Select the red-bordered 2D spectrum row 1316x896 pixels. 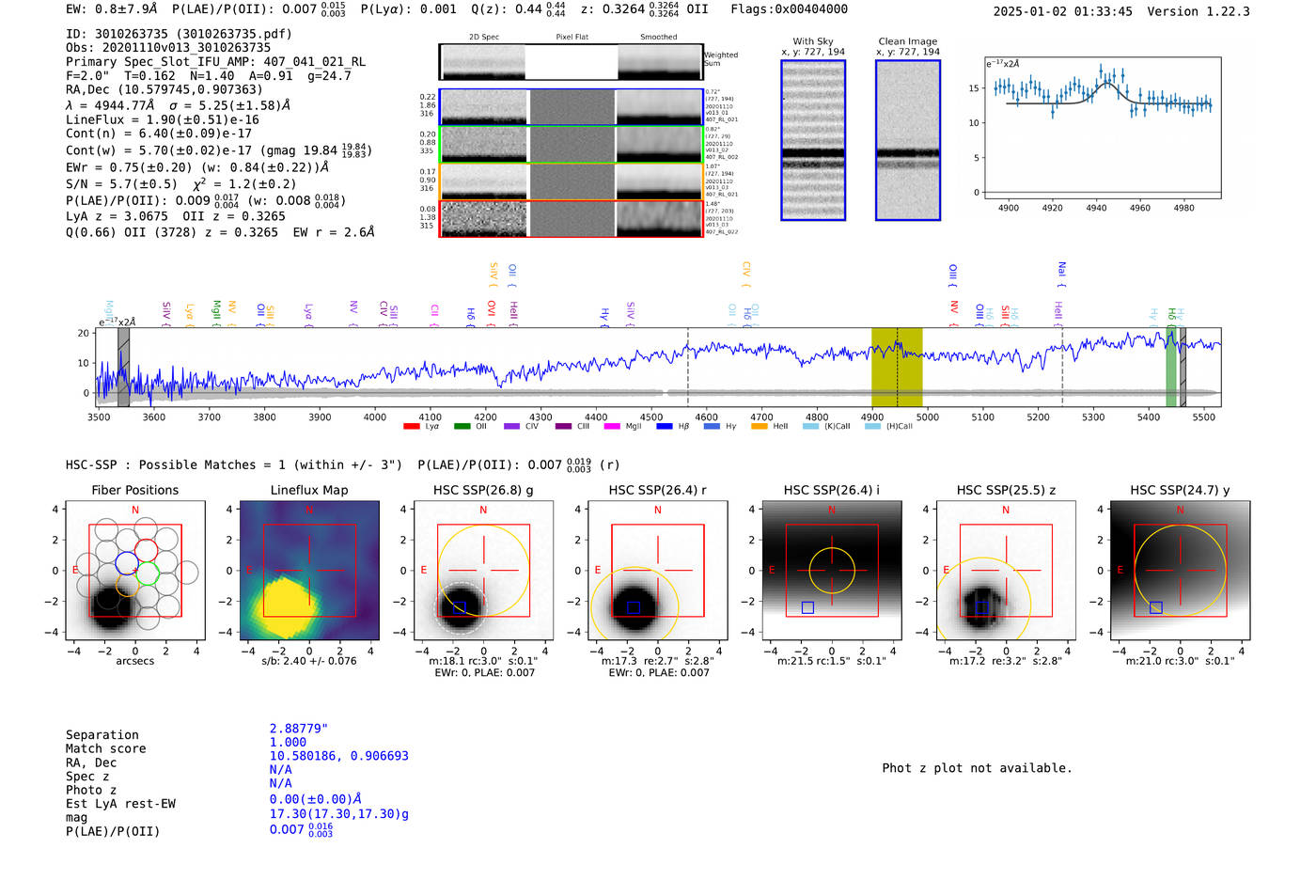pos(571,219)
